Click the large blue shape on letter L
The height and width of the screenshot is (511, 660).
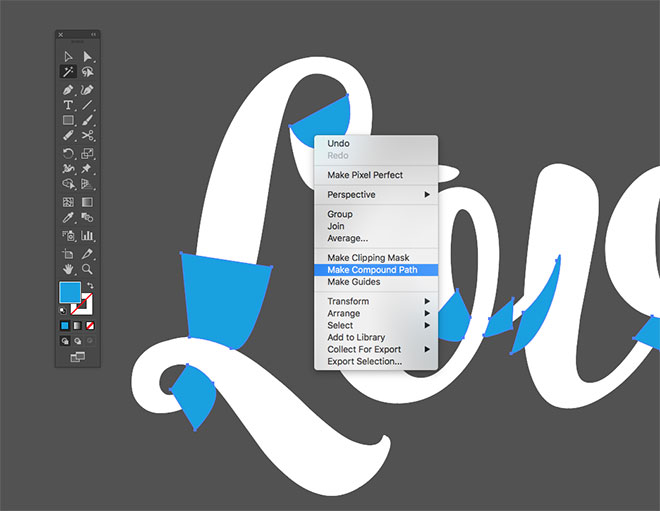coord(226,297)
